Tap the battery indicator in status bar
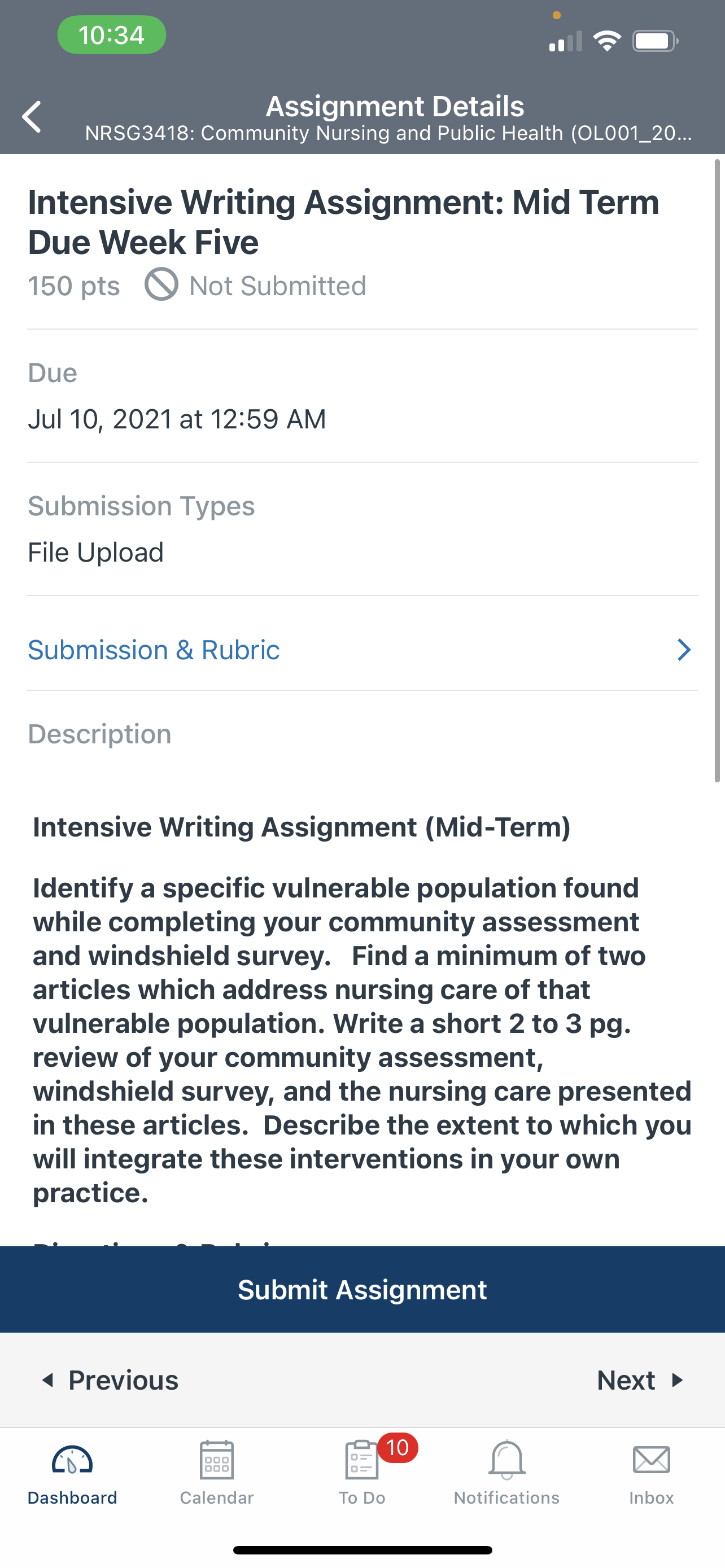Screen dimensions: 725x1568 pos(656,41)
